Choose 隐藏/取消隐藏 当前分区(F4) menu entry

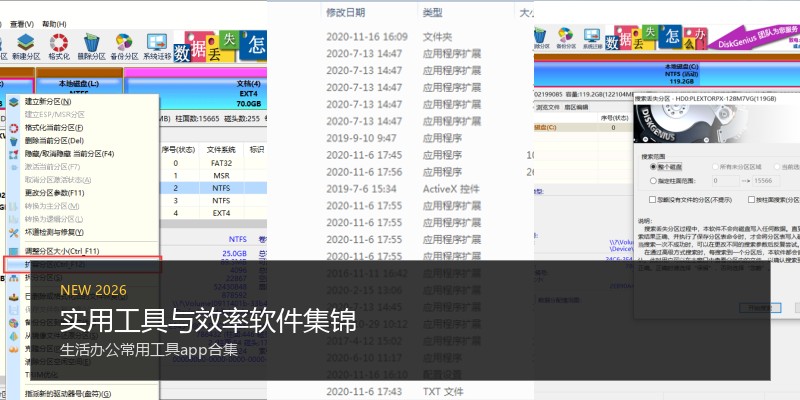pyautogui.click(x=69, y=154)
